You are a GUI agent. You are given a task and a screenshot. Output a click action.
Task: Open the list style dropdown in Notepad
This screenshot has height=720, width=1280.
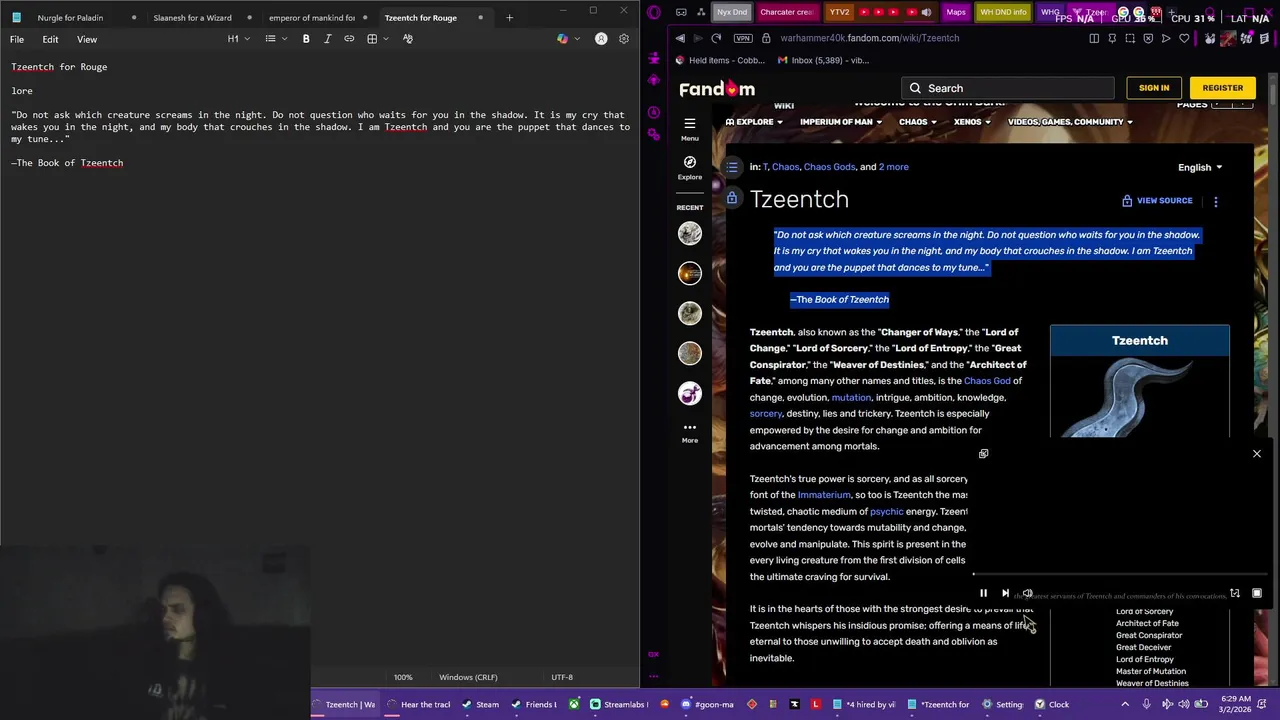click(276, 39)
